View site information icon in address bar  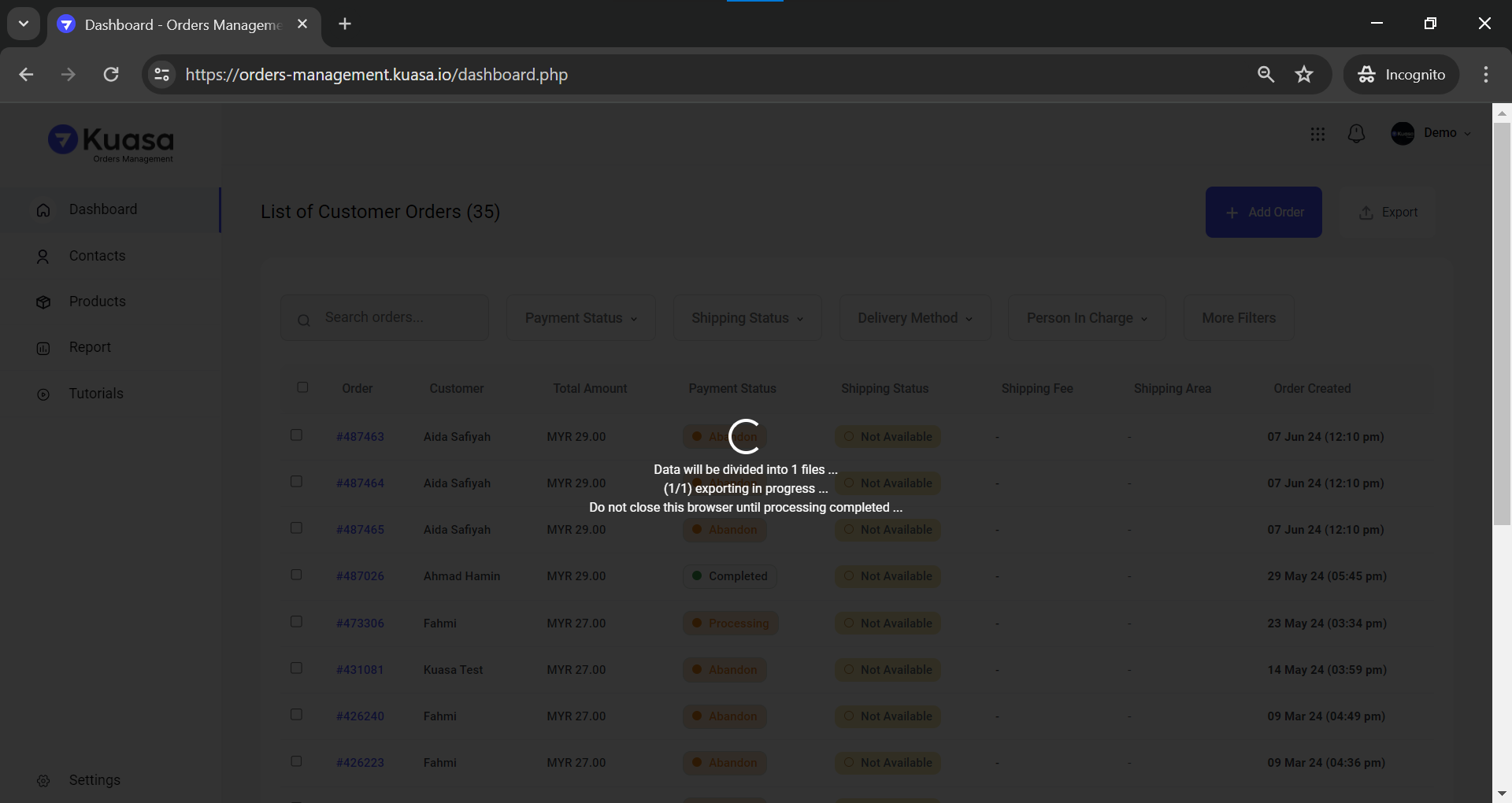(161, 75)
